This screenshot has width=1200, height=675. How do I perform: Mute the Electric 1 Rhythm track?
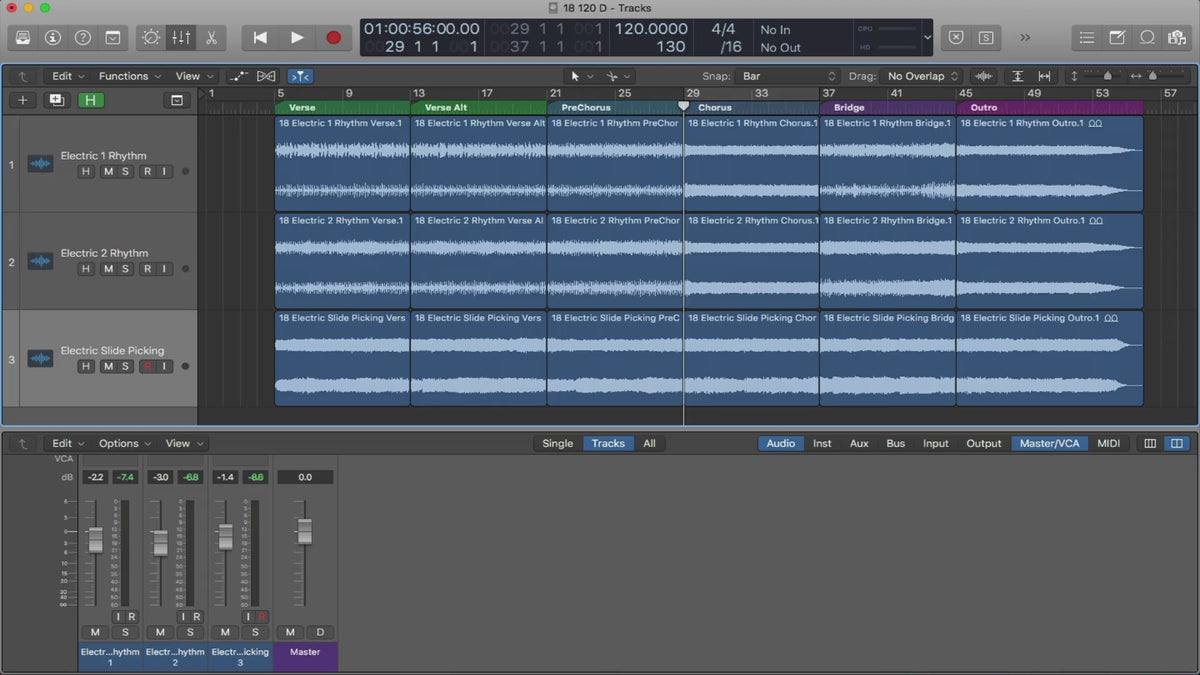[x=108, y=172]
